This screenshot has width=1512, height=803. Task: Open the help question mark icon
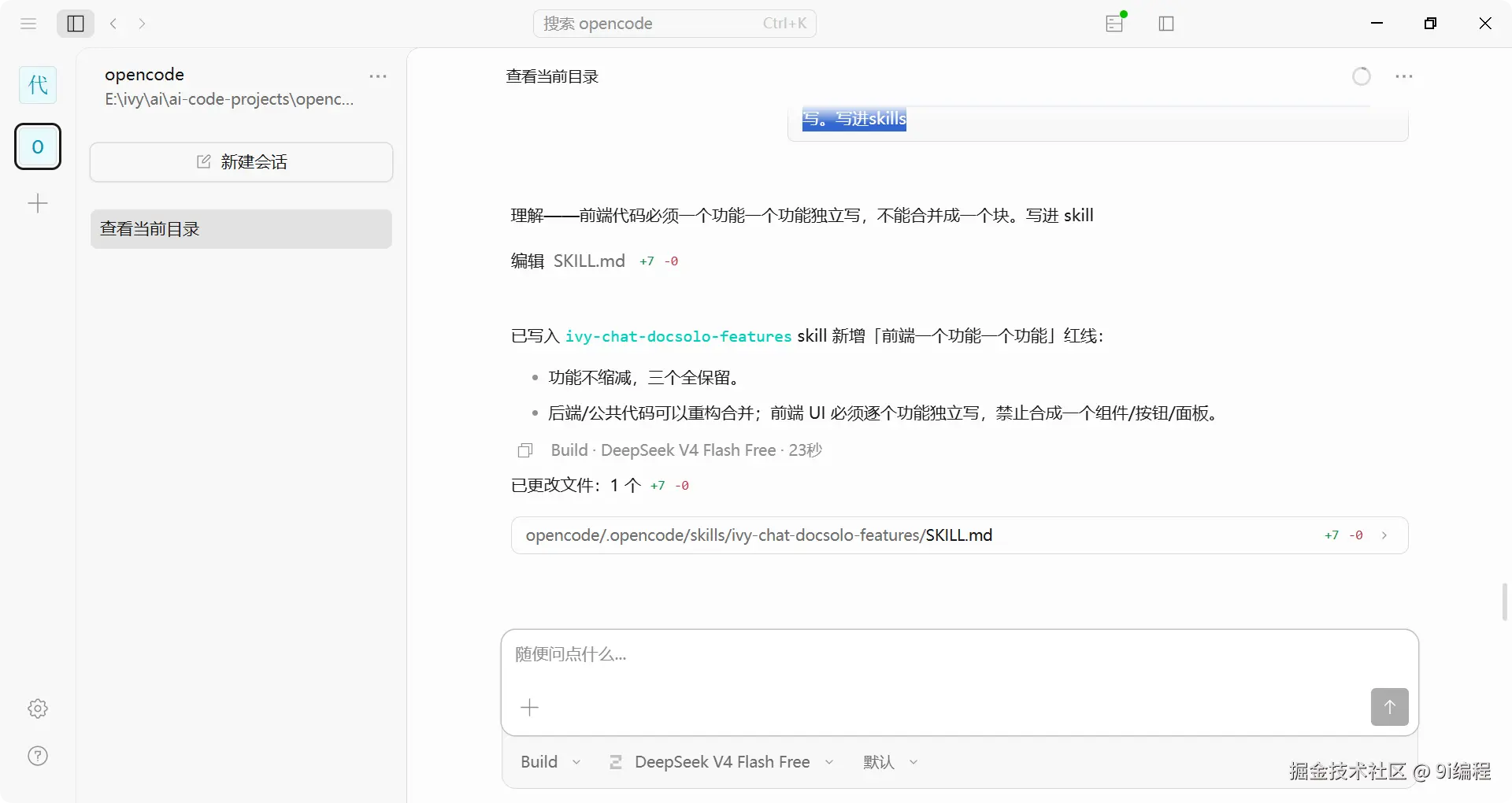[x=38, y=756]
